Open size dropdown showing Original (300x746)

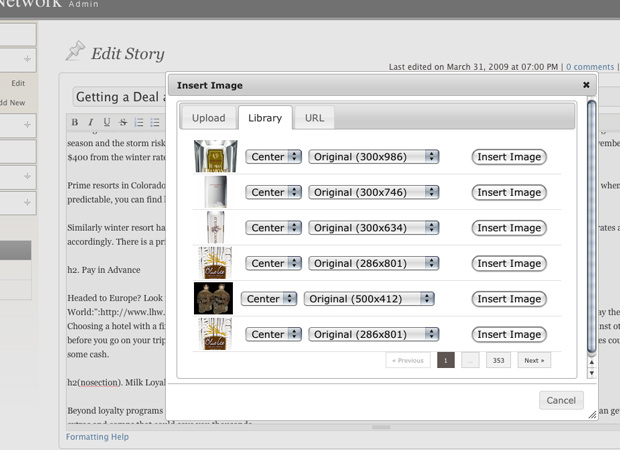coord(374,192)
